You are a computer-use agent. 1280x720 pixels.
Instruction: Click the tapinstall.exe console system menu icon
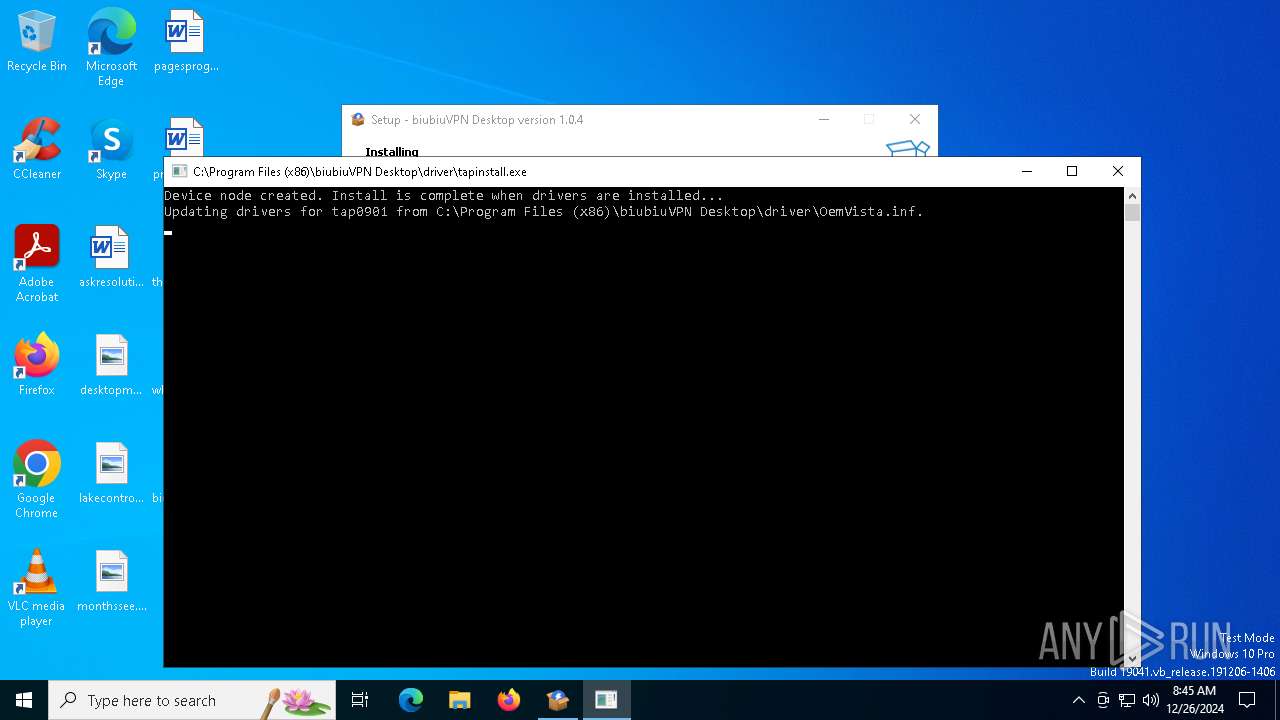coord(179,171)
